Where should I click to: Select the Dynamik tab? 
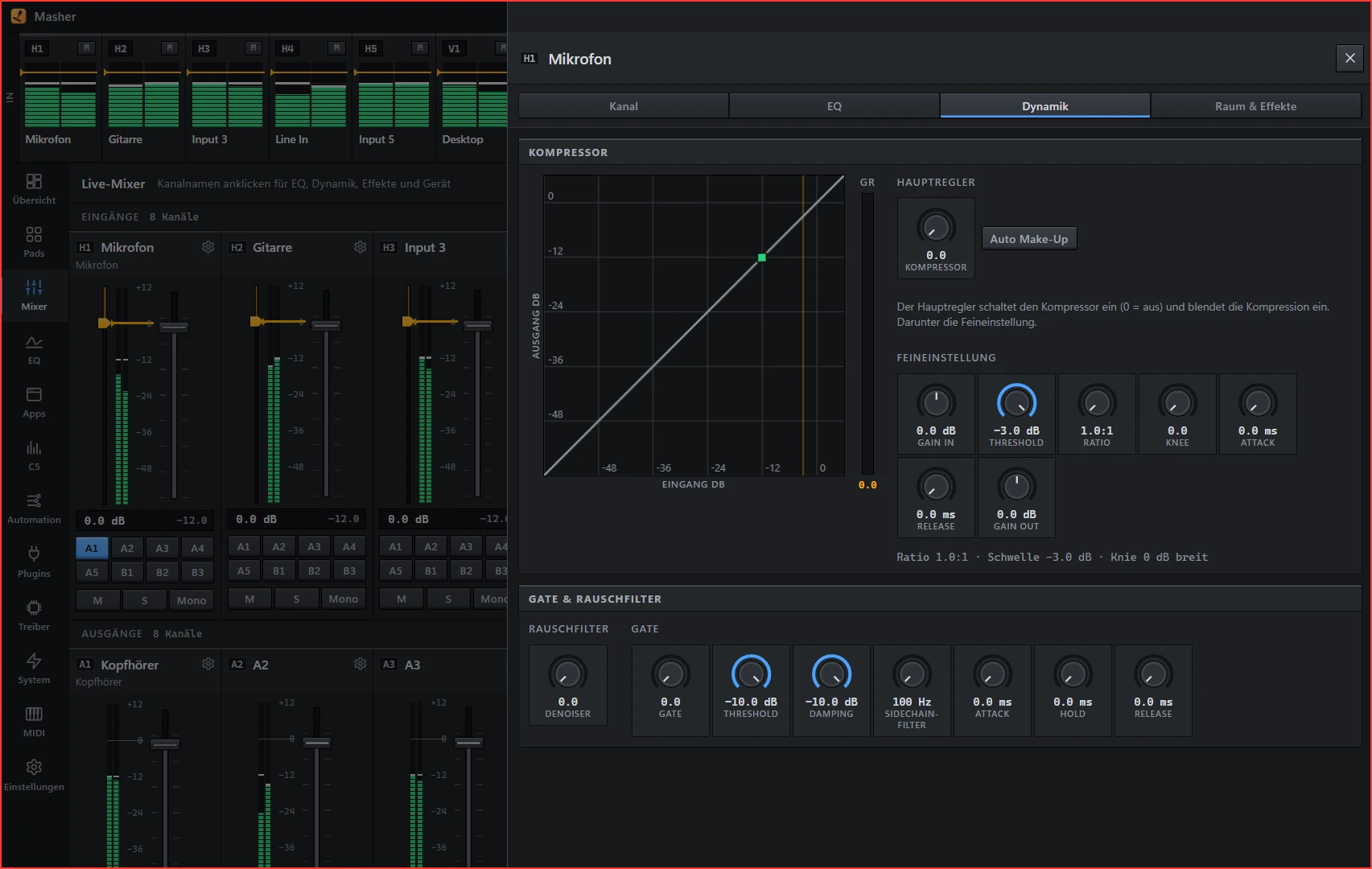point(1045,105)
